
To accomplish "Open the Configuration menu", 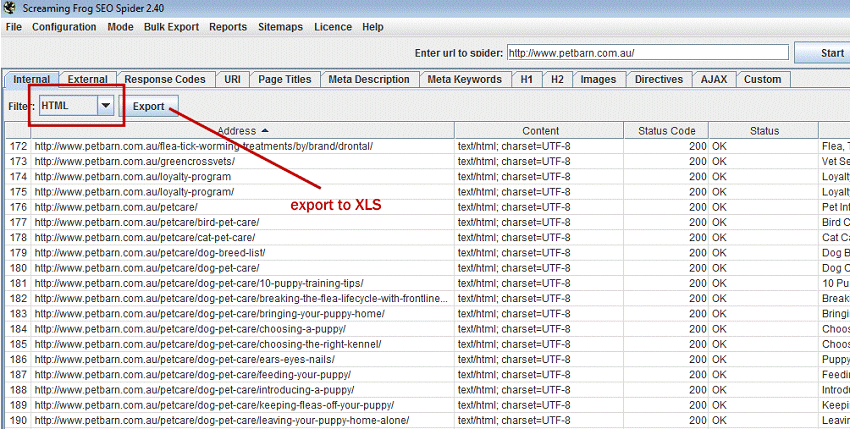I will (64, 27).
